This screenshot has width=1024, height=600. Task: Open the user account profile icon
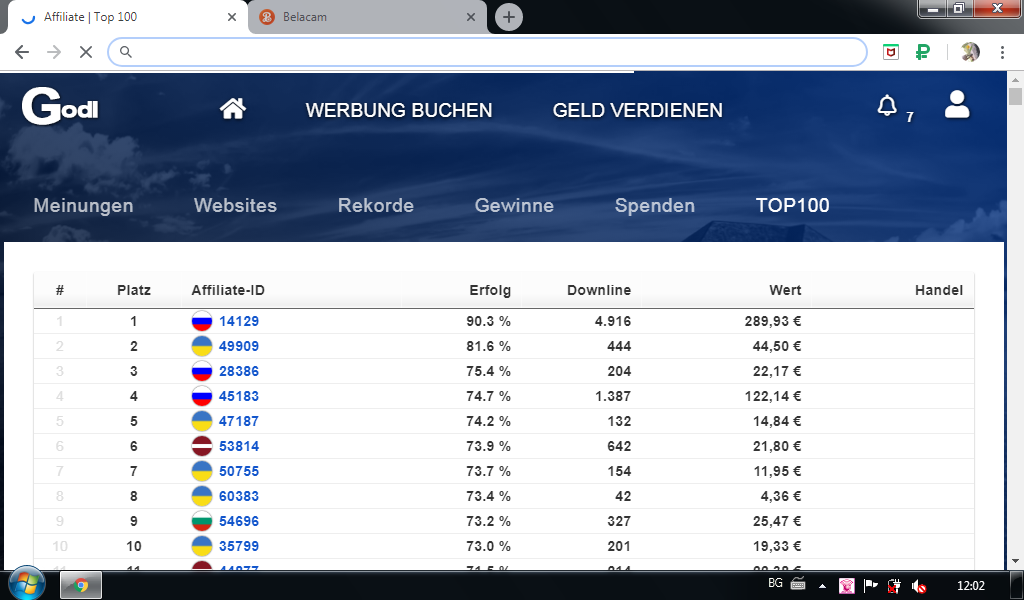point(957,105)
